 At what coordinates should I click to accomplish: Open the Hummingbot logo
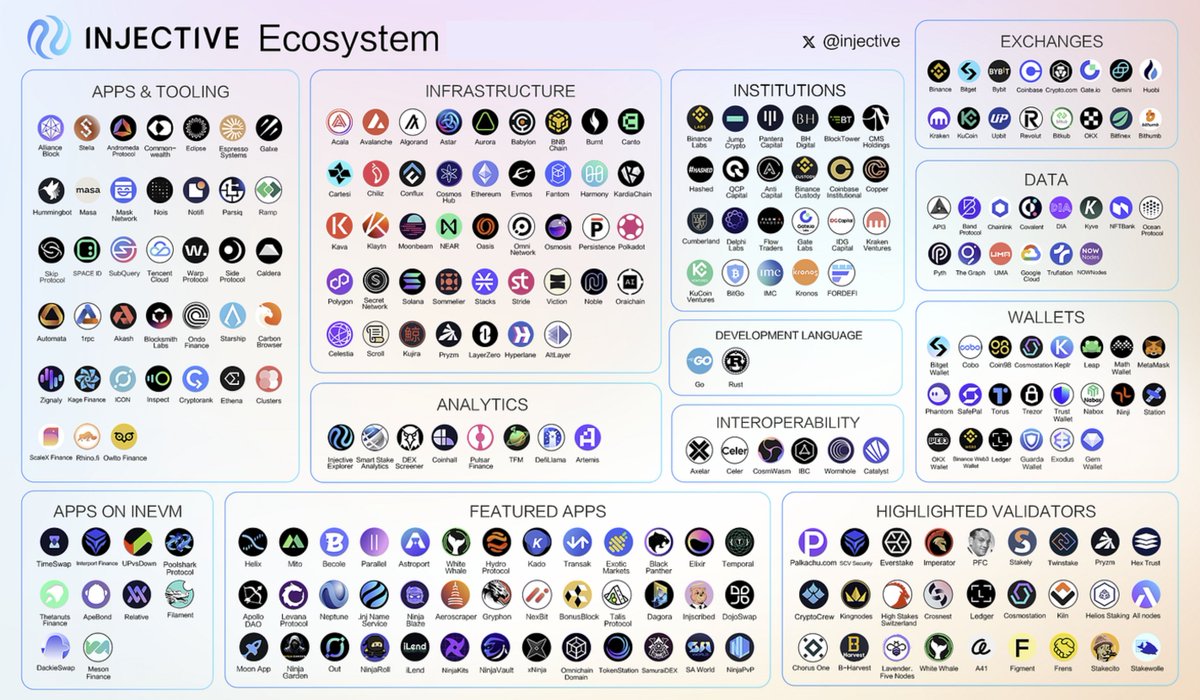tap(51, 190)
